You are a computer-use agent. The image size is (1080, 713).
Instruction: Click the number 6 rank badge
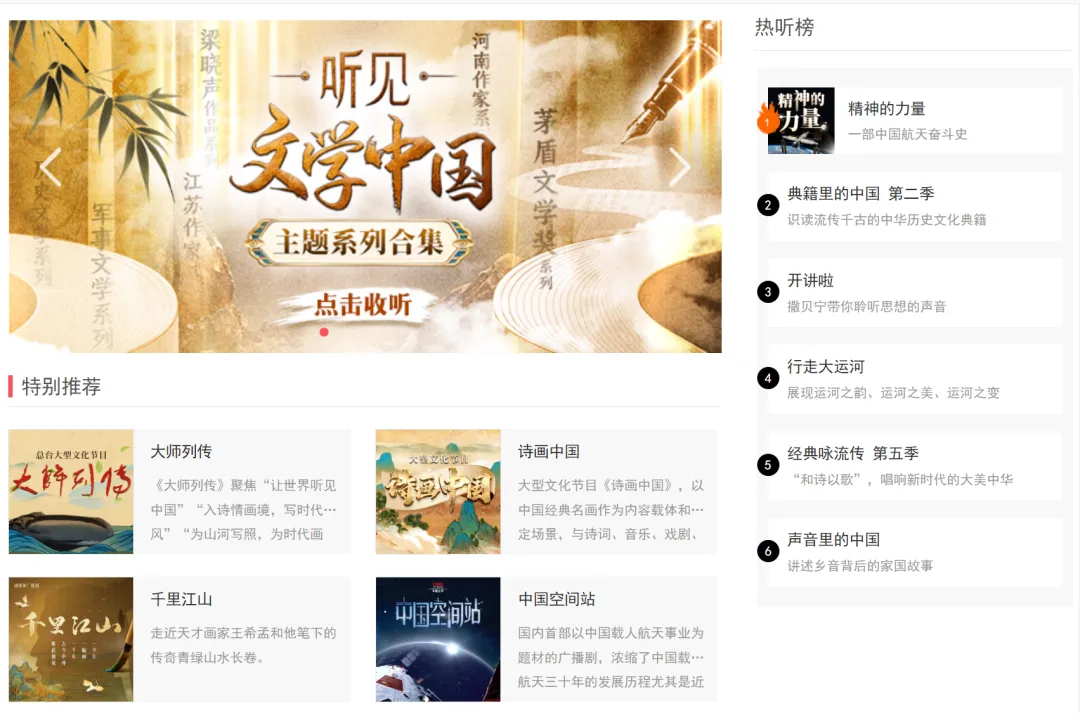768,551
